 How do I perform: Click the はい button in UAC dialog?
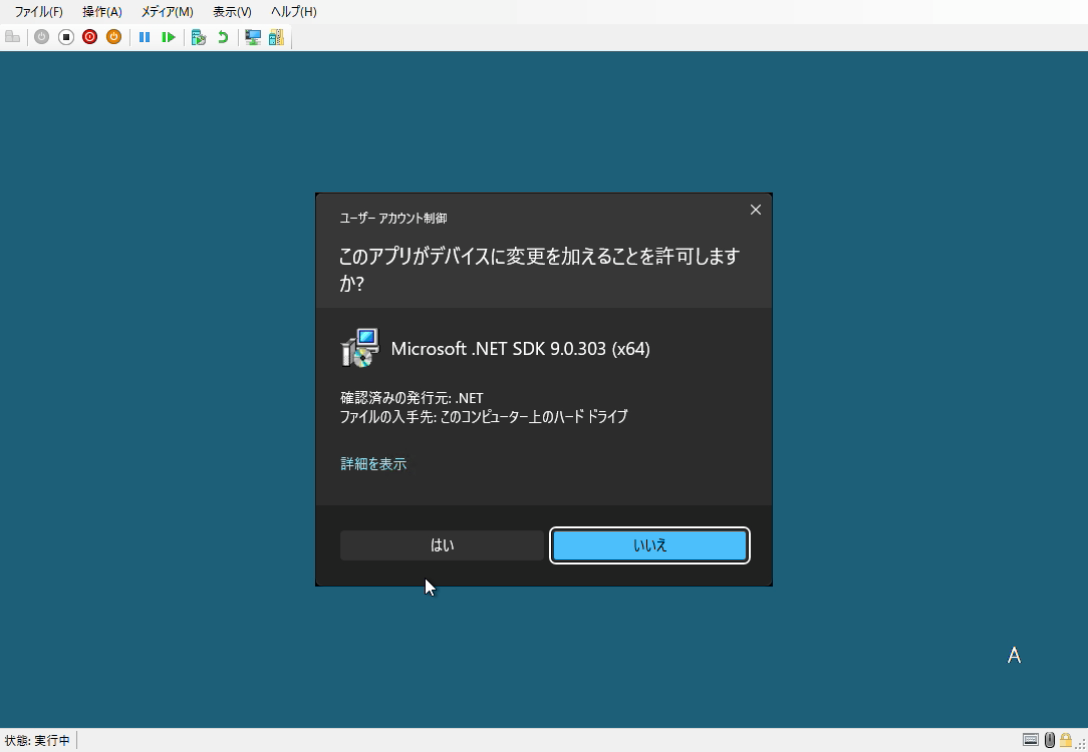(x=442, y=545)
